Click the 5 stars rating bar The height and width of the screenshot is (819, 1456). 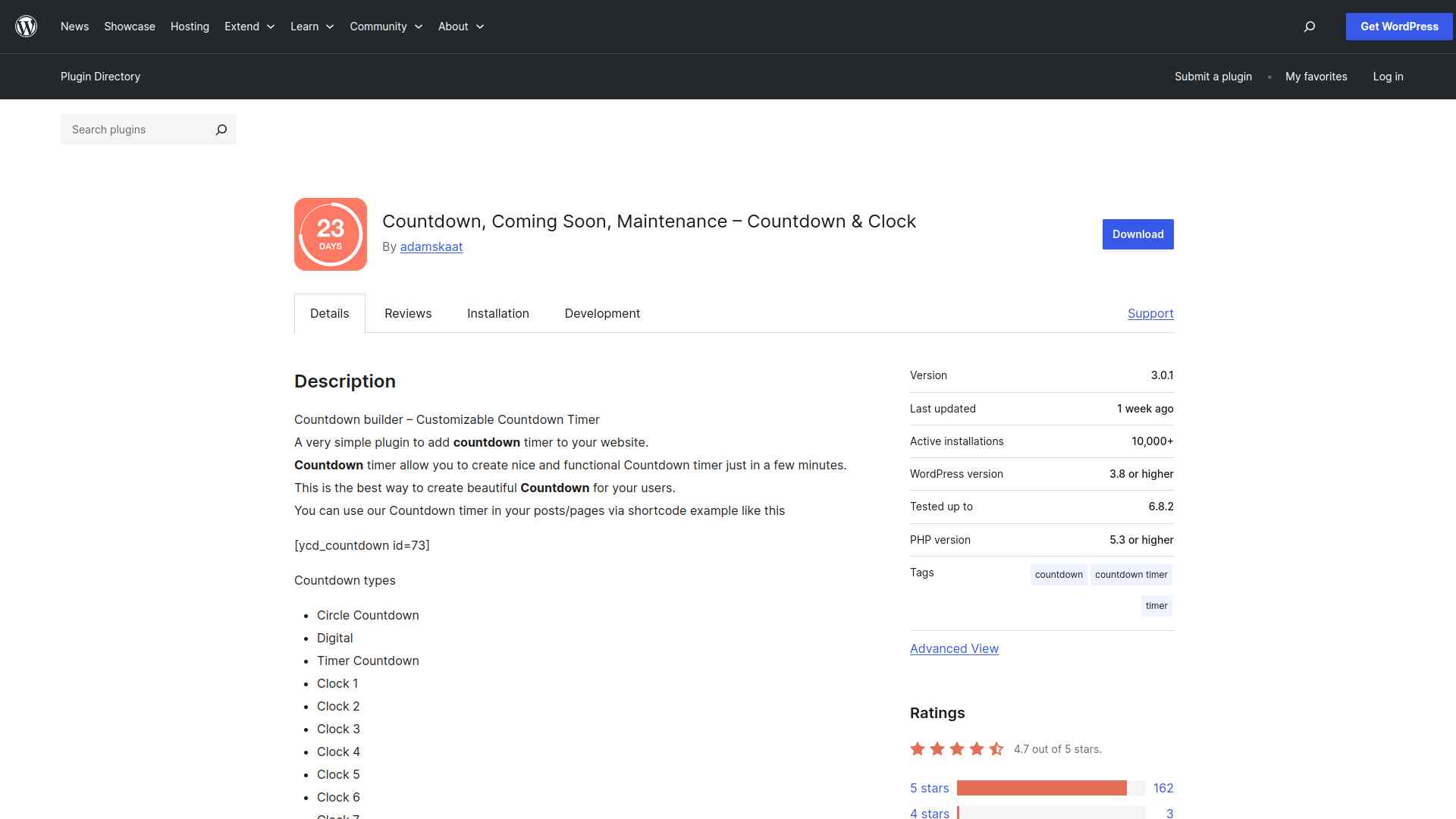coord(1042,788)
